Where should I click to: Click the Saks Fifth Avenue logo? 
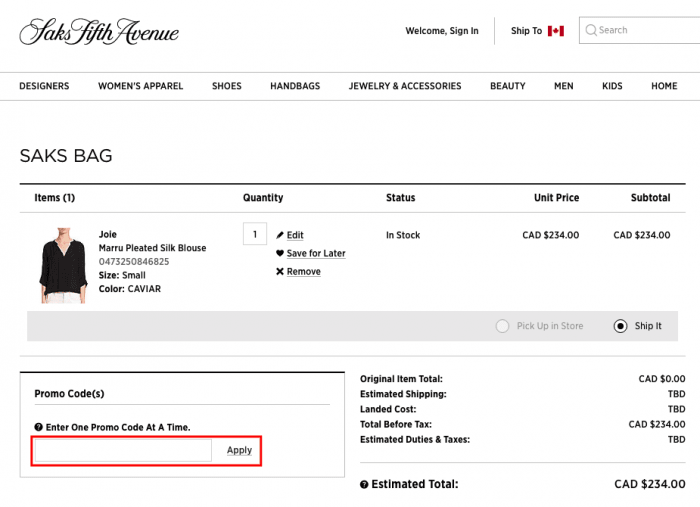99,32
